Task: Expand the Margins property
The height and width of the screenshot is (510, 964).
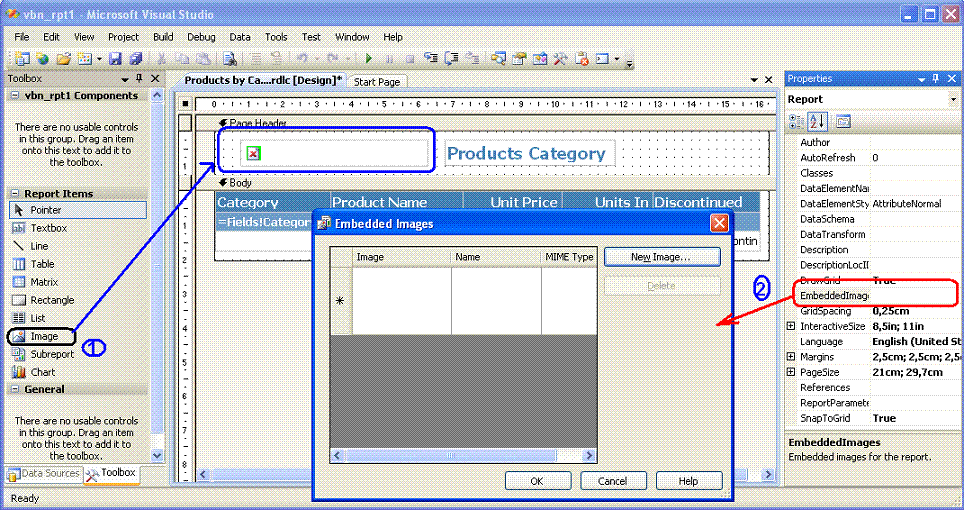Action: 792,357
